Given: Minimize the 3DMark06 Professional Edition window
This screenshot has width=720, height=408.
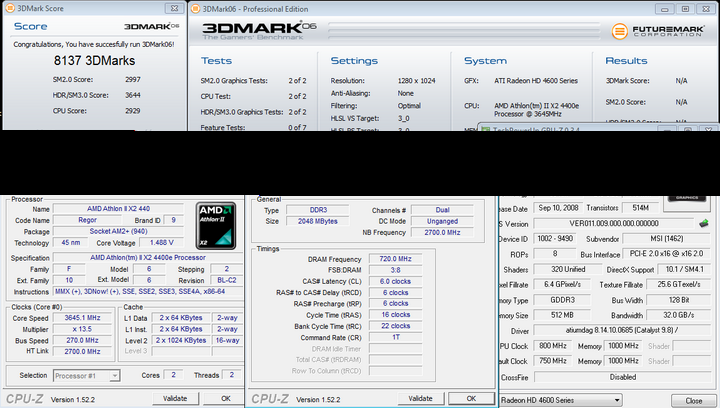Looking at the screenshot, I should (664, 9).
